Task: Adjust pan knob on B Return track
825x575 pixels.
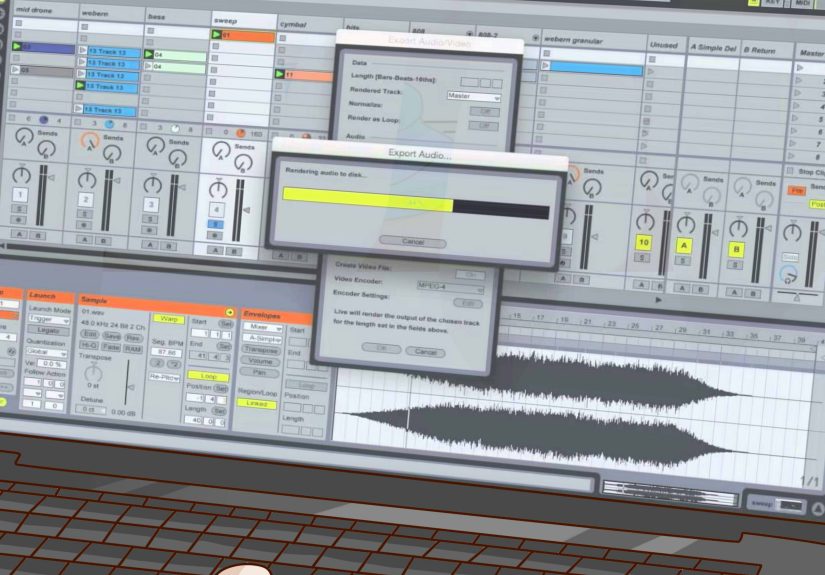Action: pyautogui.click(x=738, y=228)
